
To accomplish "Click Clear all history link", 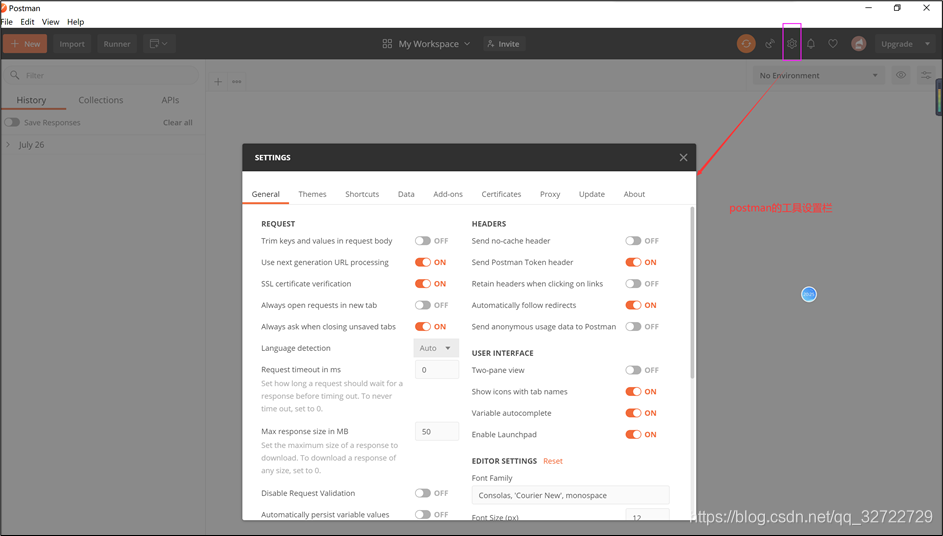I will tap(177, 123).
